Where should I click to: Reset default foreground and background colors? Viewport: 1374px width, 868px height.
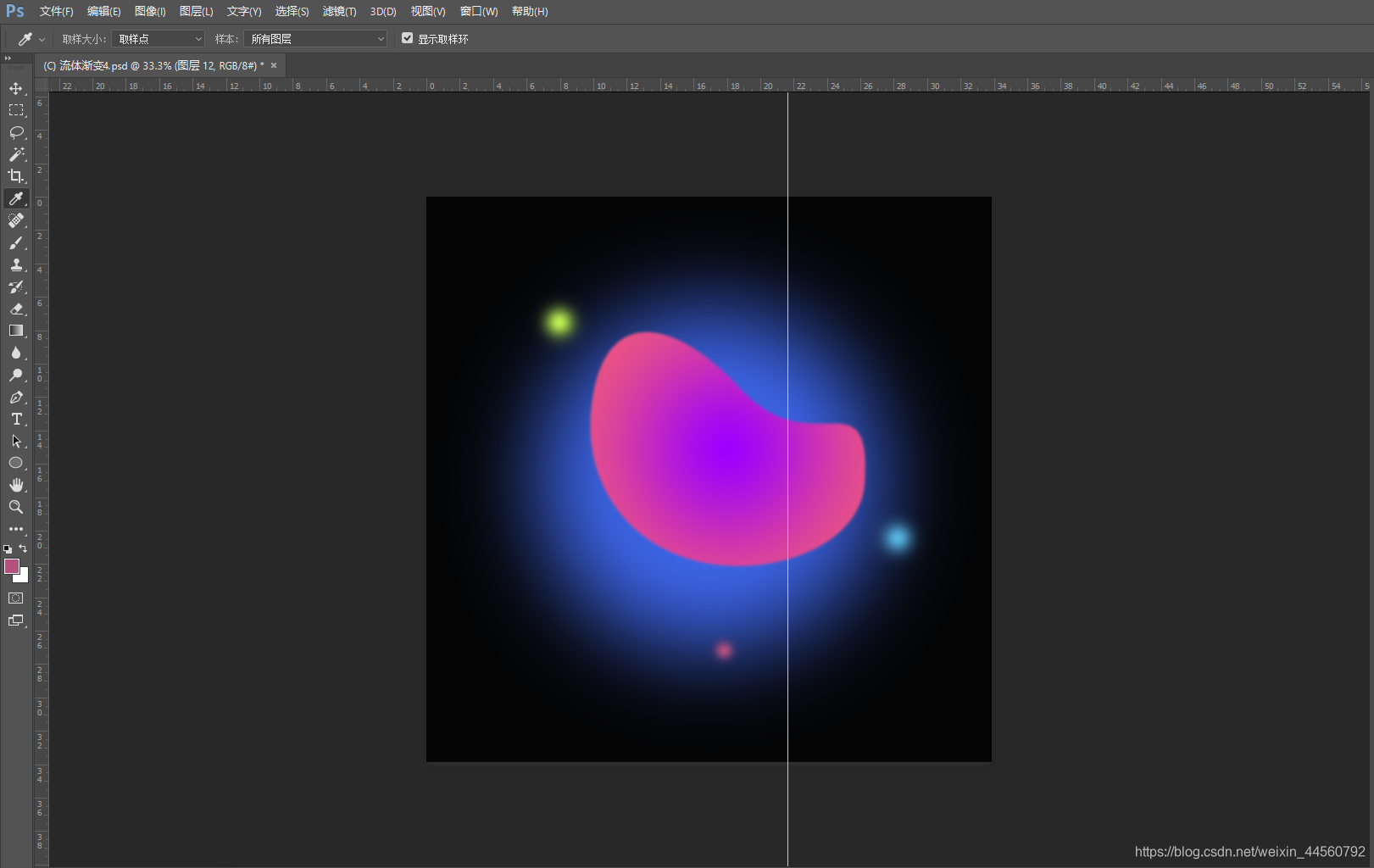[x=8, y=549]
